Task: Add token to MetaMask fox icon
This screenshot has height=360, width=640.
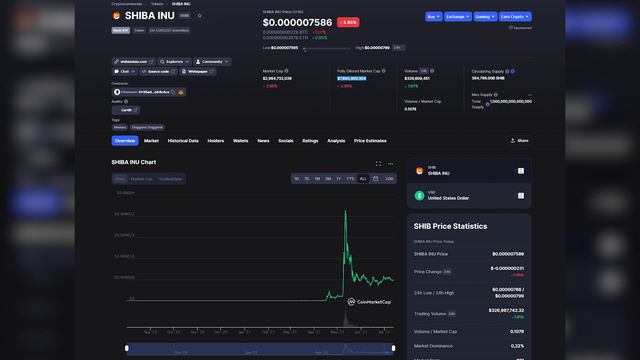Action: click(x=181, y=92)
